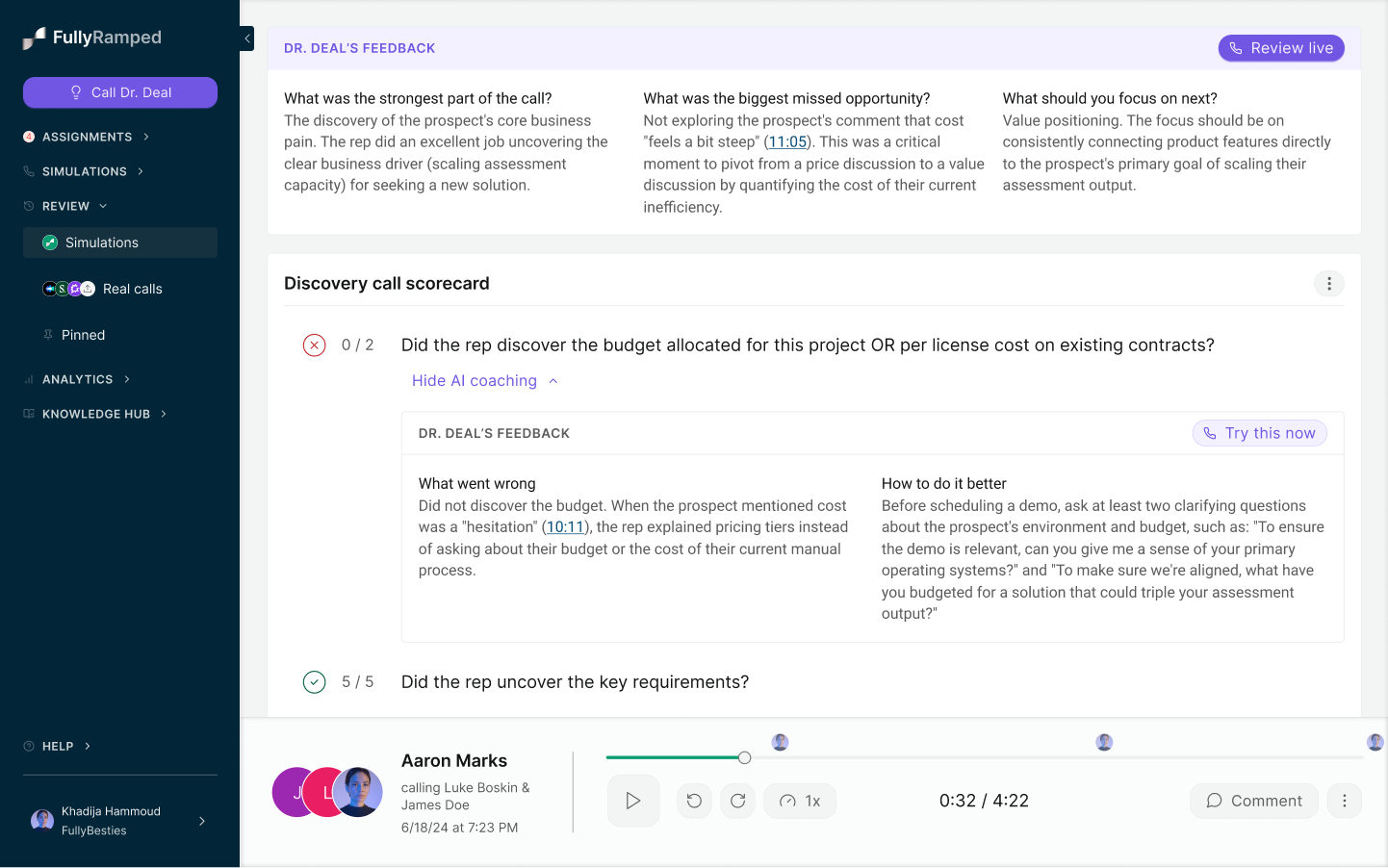Click the middle timeline avatar marker
This screenshot has height=868, width=1388.
[1104, 742]
